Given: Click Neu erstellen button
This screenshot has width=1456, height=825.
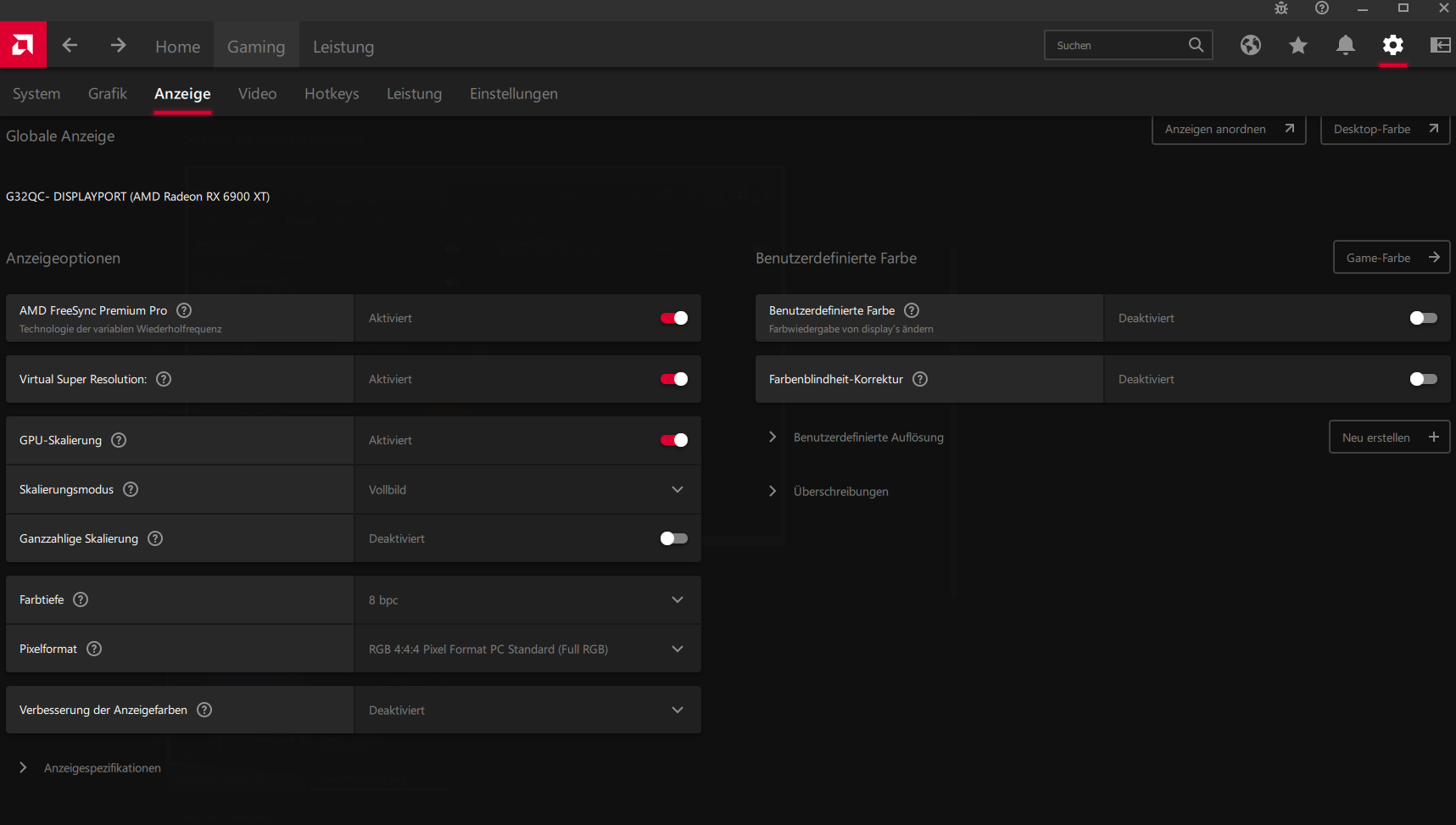Looking at the screenshot, I should point(1390,438).
